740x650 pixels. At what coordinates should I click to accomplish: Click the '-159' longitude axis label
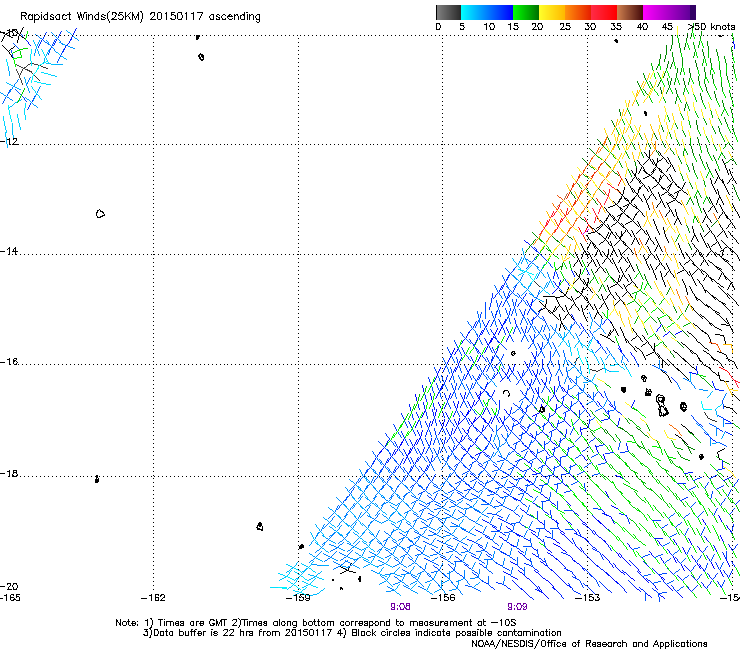[x=298, y=598]
